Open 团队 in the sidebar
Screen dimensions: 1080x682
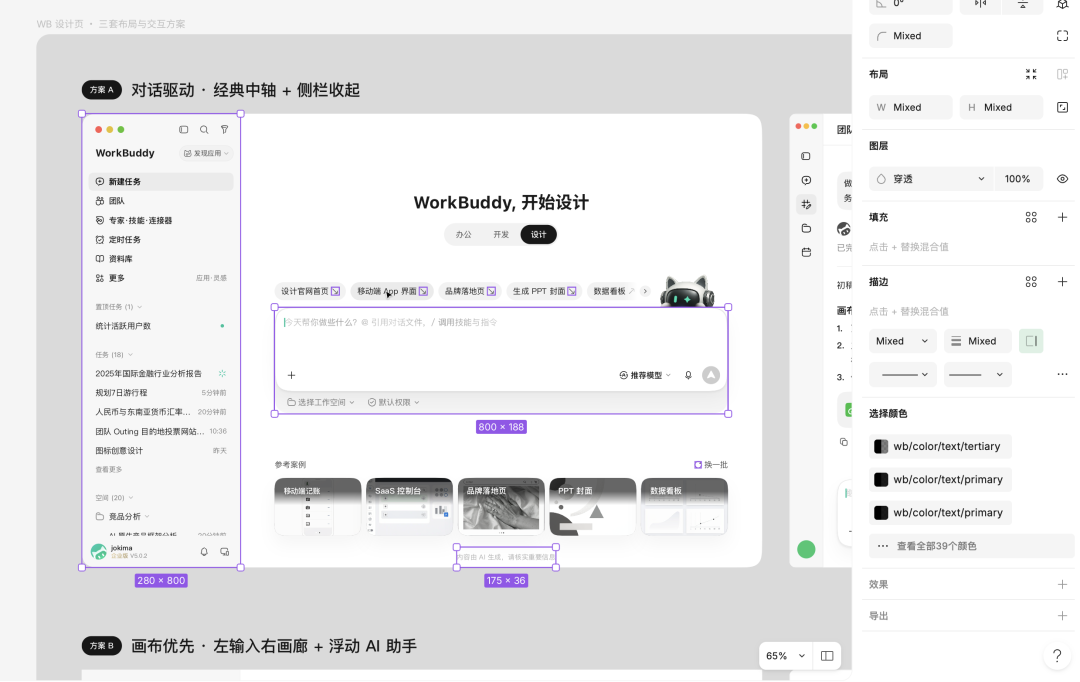pos(161,201)
